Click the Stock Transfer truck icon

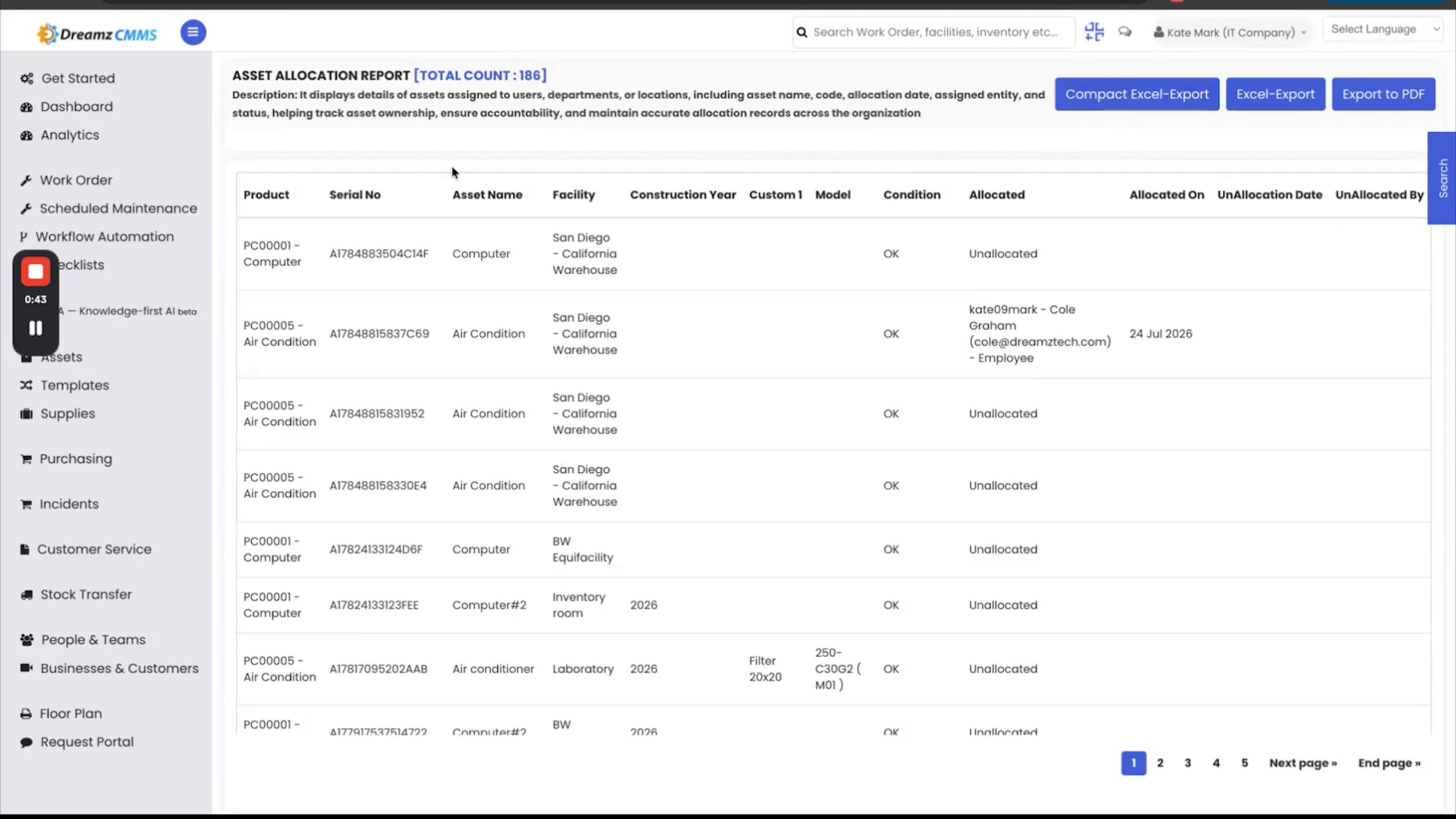click(26, 595)
